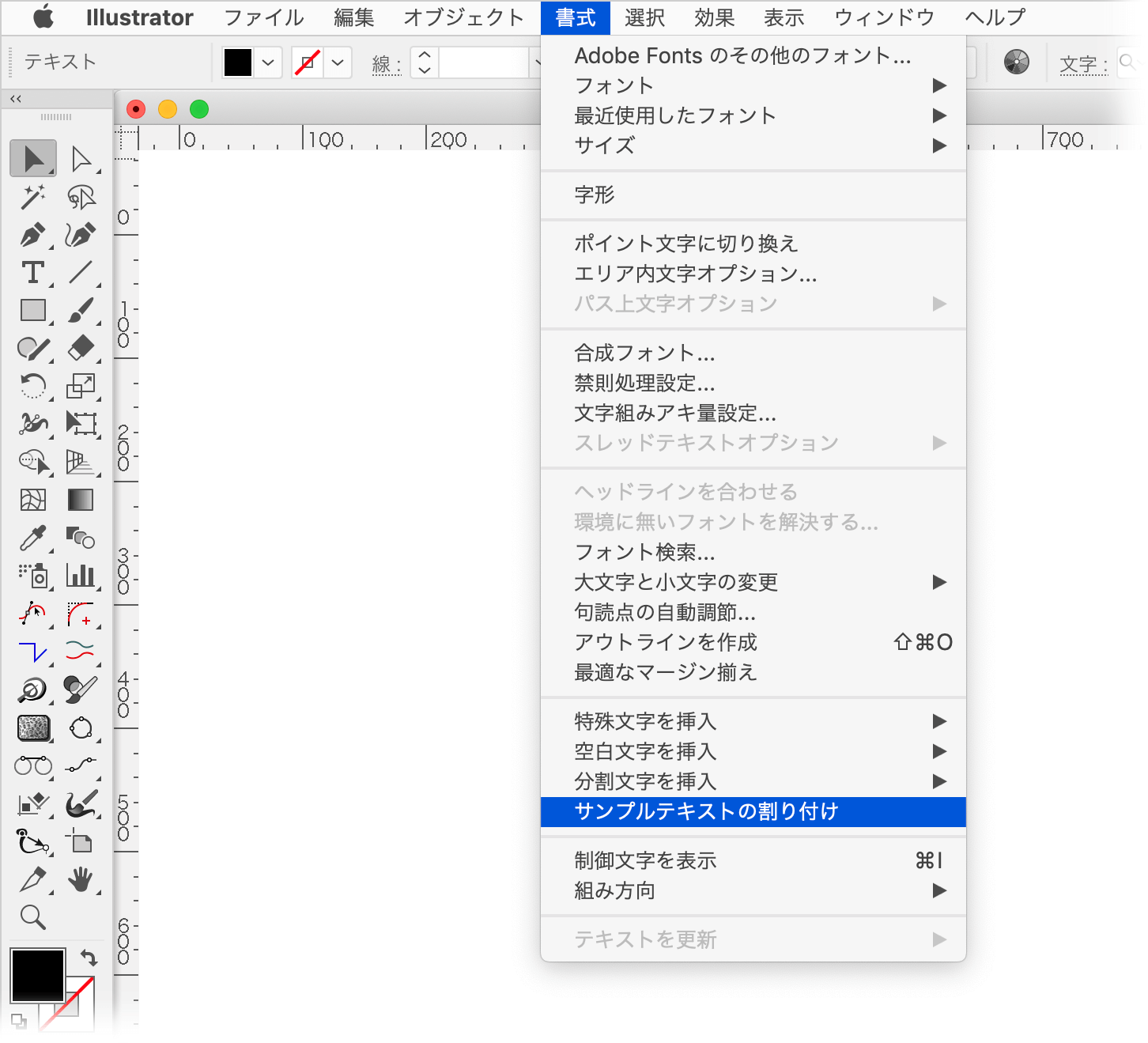This screenshot has width=1148, height=1043.
Task: Select the Magic Wand tool
Action: pyautogui.click(x=33, y=197)
